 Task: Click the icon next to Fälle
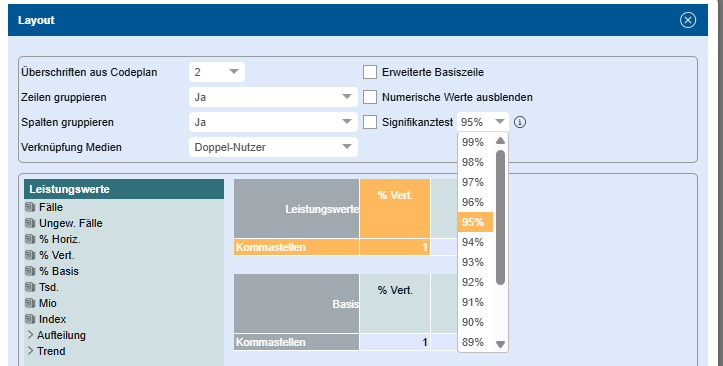30,207
